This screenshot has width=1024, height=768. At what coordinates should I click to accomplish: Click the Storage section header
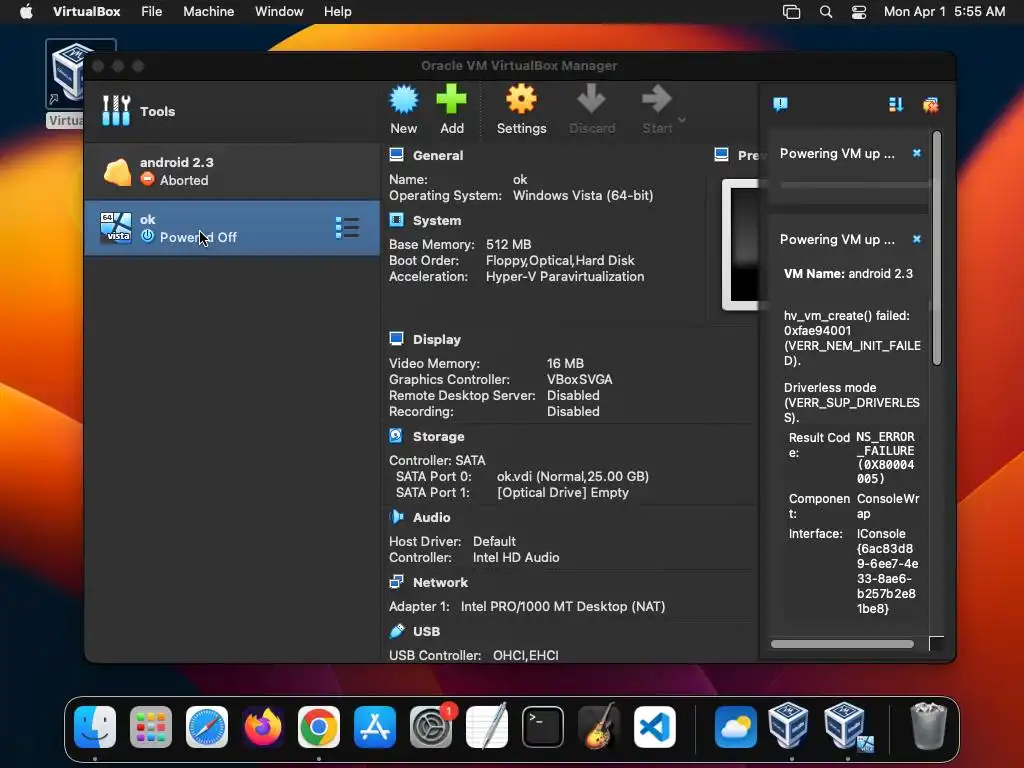click(438, 437)
